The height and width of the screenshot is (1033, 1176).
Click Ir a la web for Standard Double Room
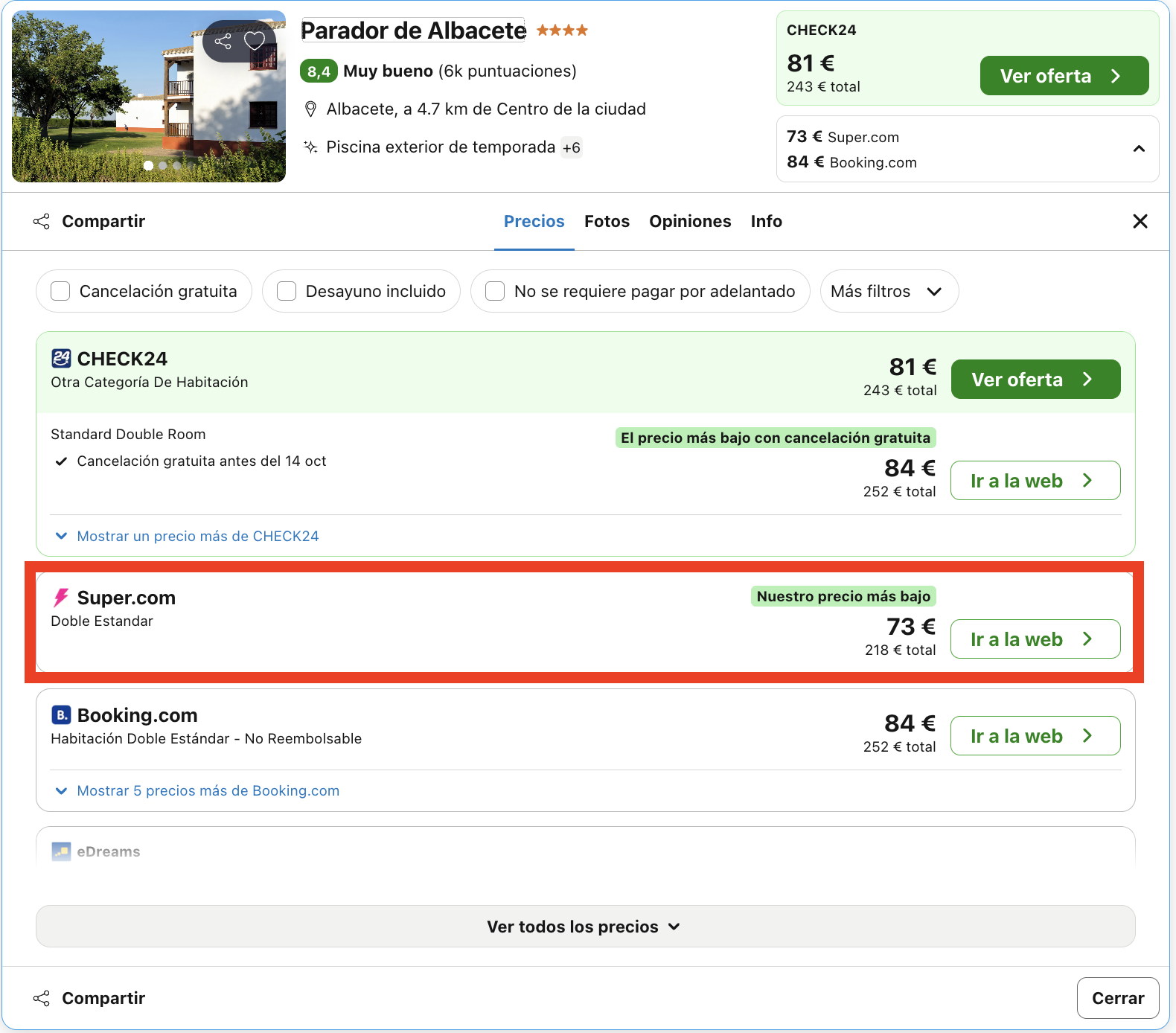pyautogui.click(x=1035, y=481)
